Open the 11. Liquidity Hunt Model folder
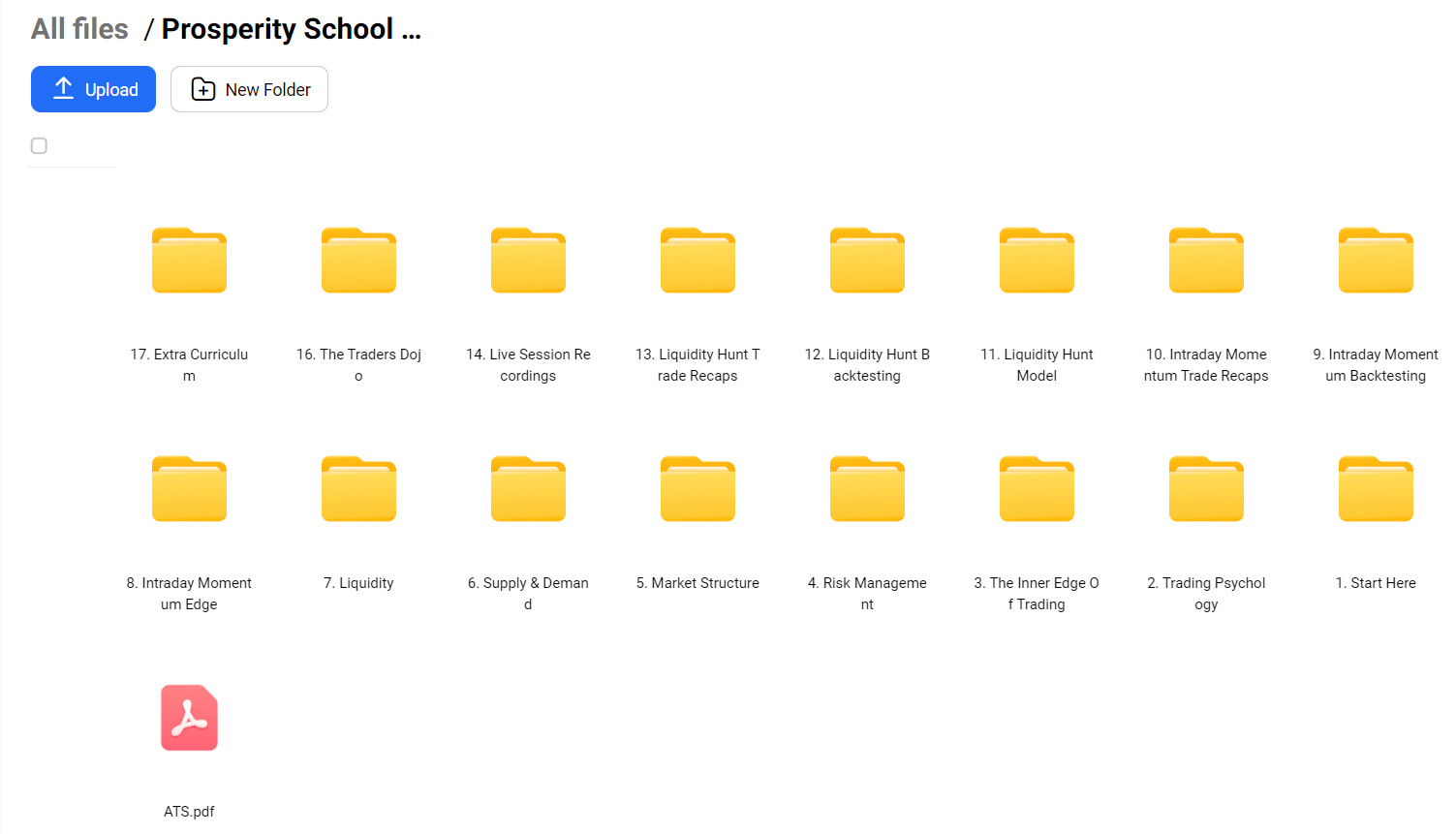 pyautogui.click(x=1037, y=261)
